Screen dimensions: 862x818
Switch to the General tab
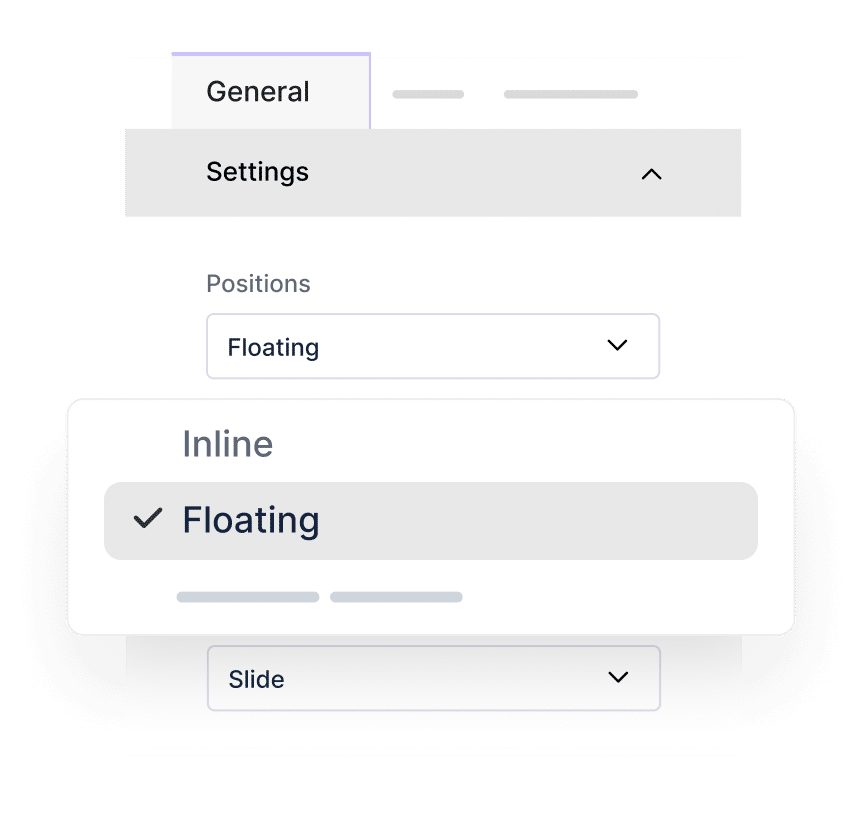point(258,92)
